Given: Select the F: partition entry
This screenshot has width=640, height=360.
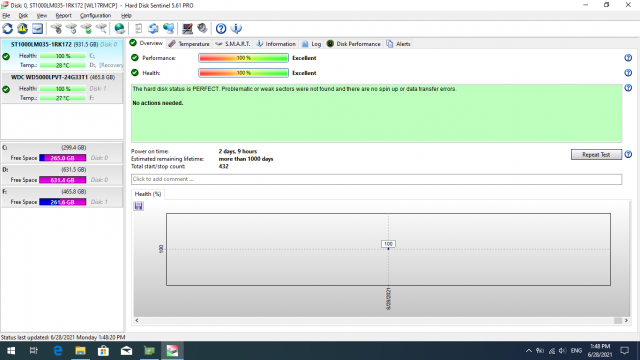Looking at the screenshot, I should 62,197.
